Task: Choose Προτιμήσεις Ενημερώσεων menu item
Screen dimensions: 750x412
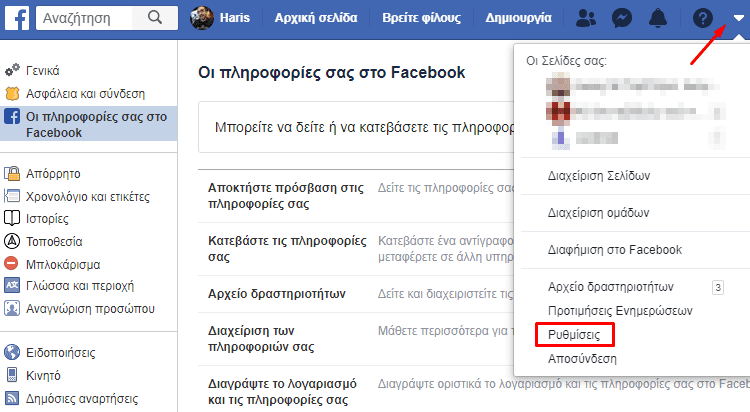Action: (x=620, y=311)
